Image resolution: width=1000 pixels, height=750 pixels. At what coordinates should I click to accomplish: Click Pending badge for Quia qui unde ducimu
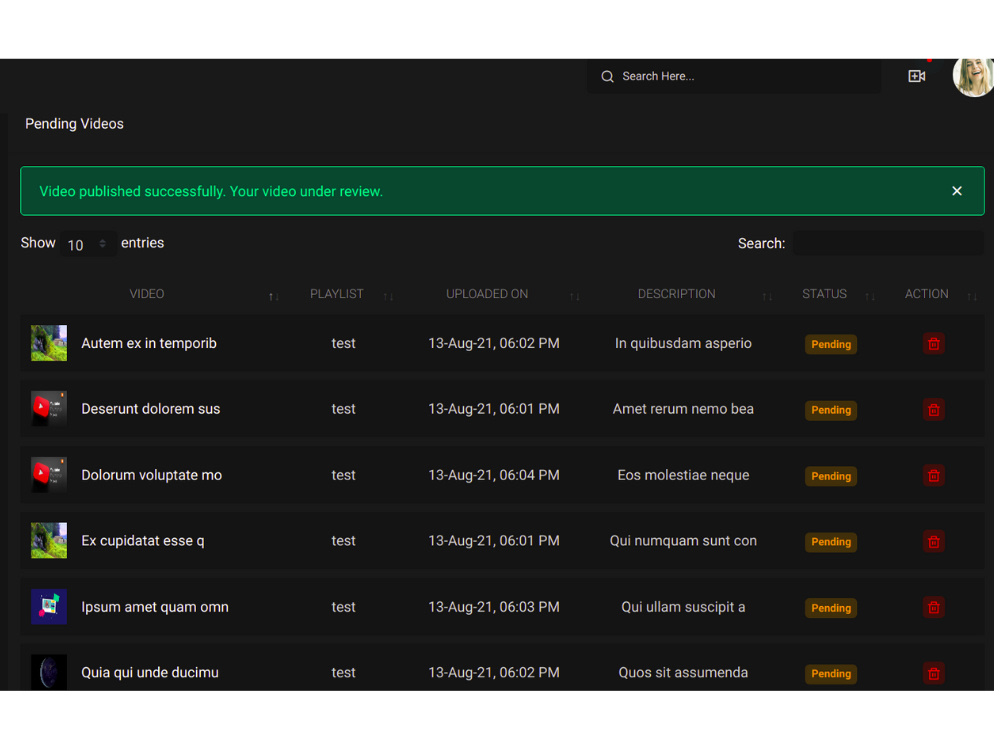coord(831,674)
